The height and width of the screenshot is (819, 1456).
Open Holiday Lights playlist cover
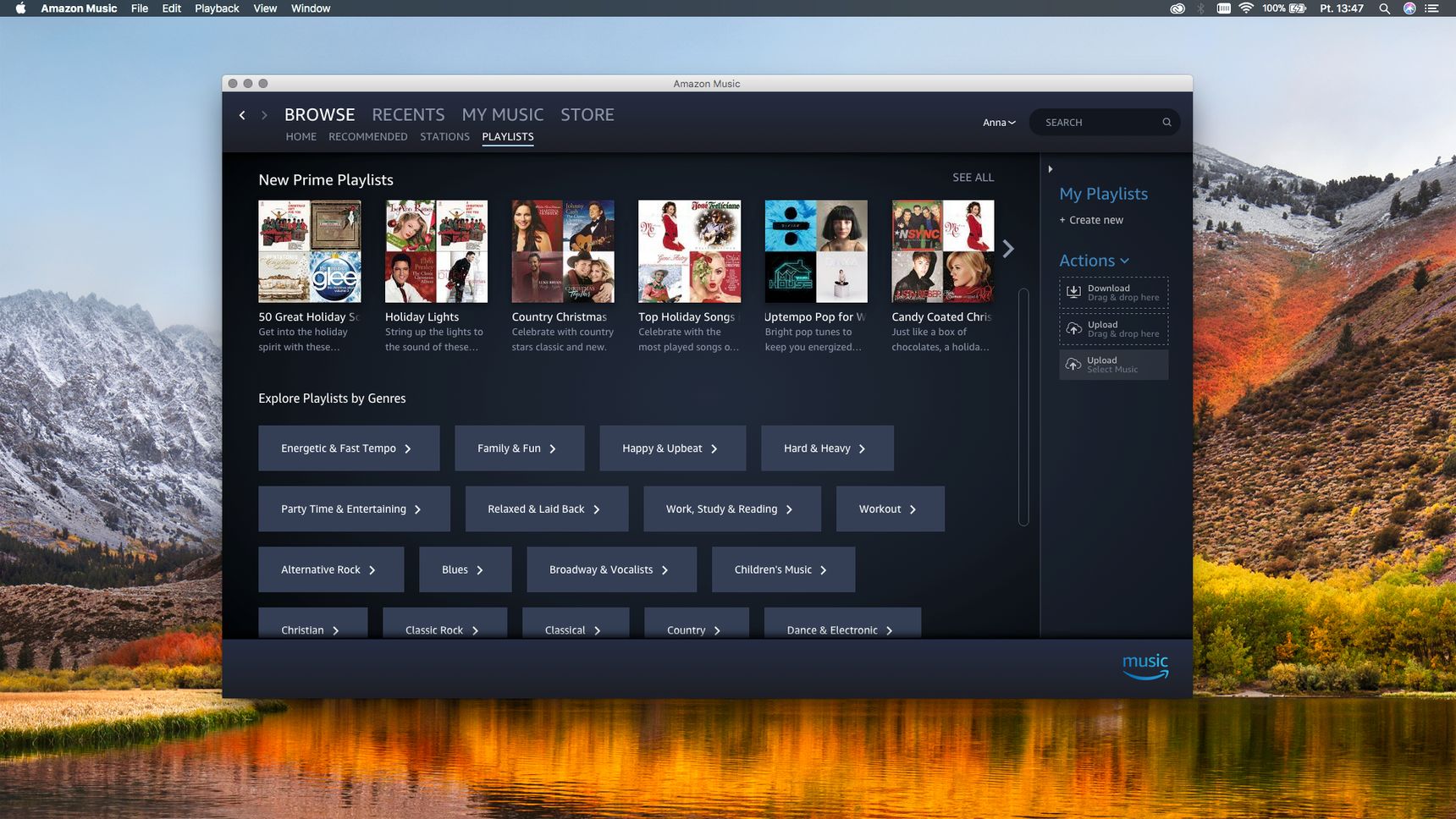click(436, 251)
